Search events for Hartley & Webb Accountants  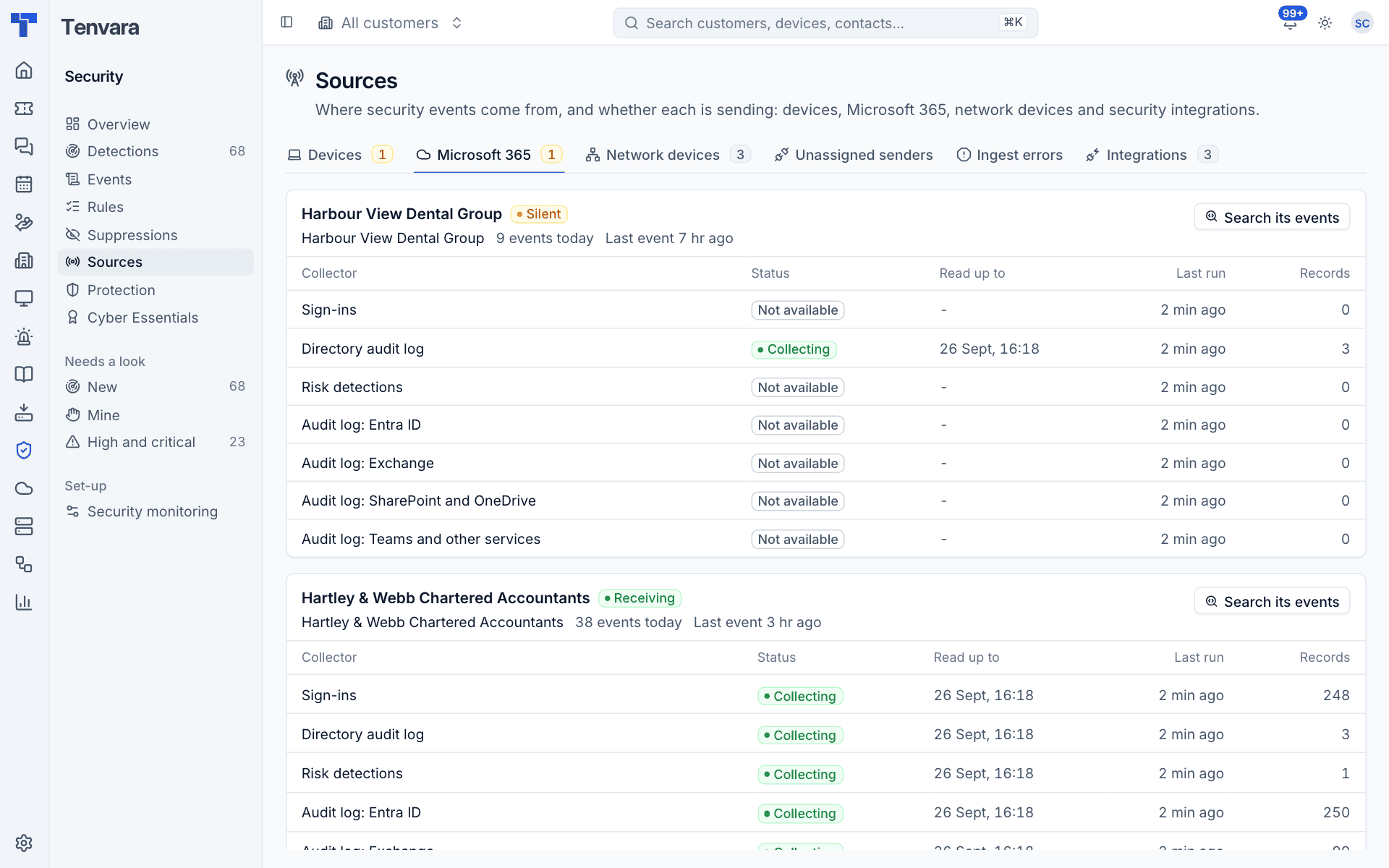click(x=1272, y=601)
